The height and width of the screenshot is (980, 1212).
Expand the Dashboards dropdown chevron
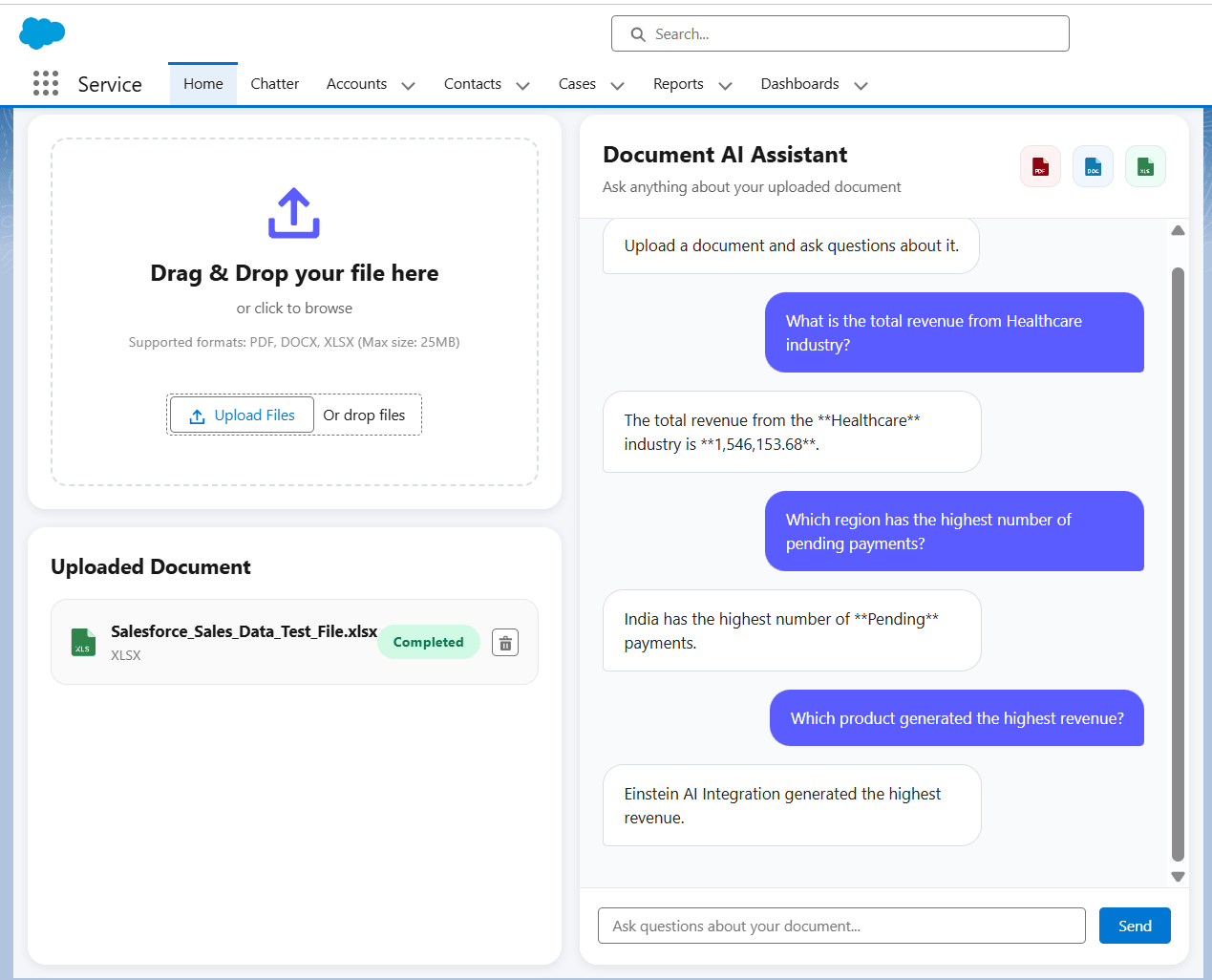pyautogui.click(x=861, y=85)
